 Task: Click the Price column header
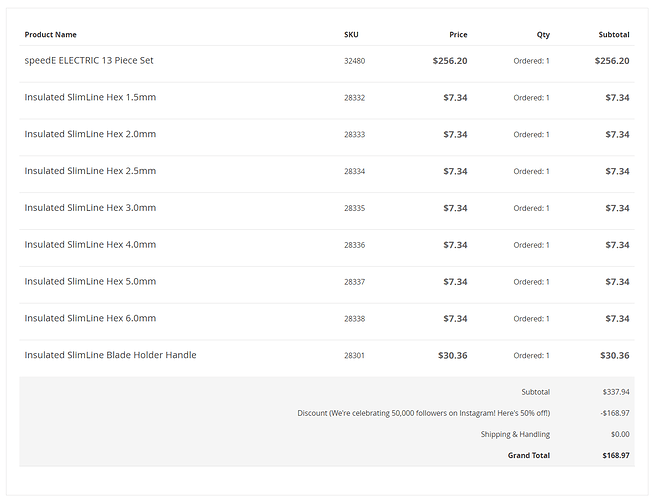[x=458, y=35]
